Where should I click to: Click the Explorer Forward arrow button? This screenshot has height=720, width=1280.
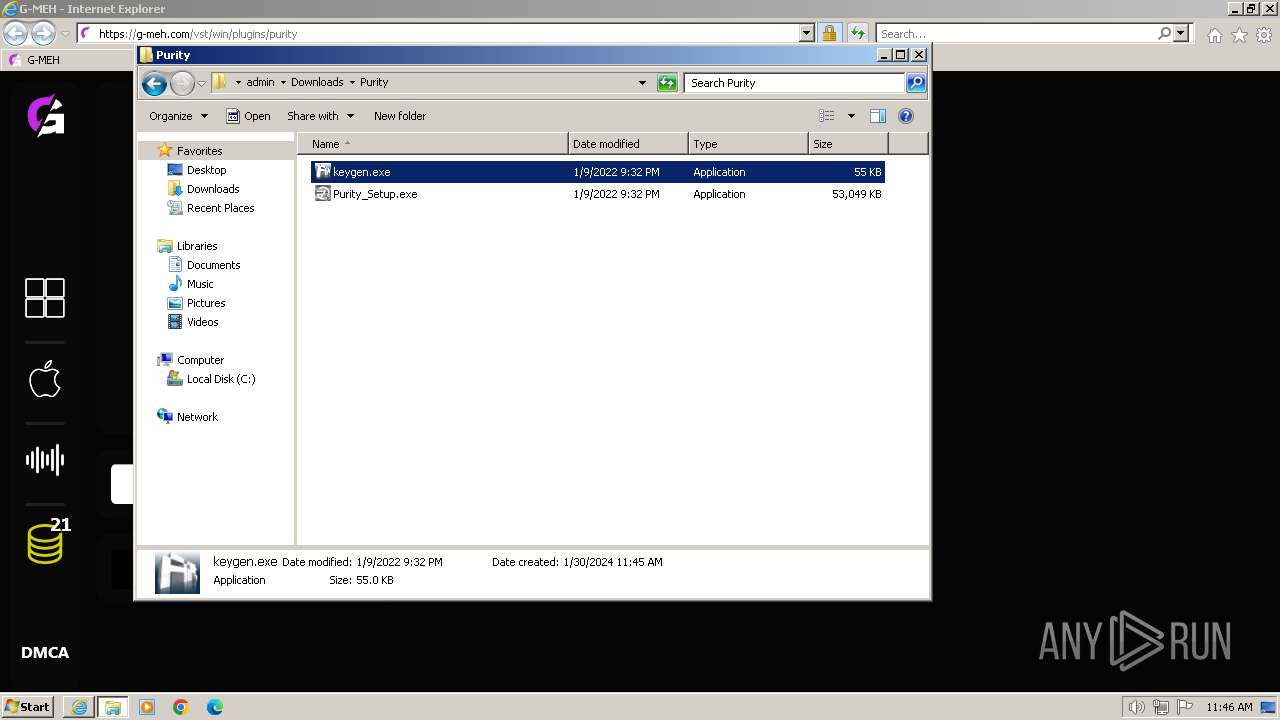click(x=182, y=83)
